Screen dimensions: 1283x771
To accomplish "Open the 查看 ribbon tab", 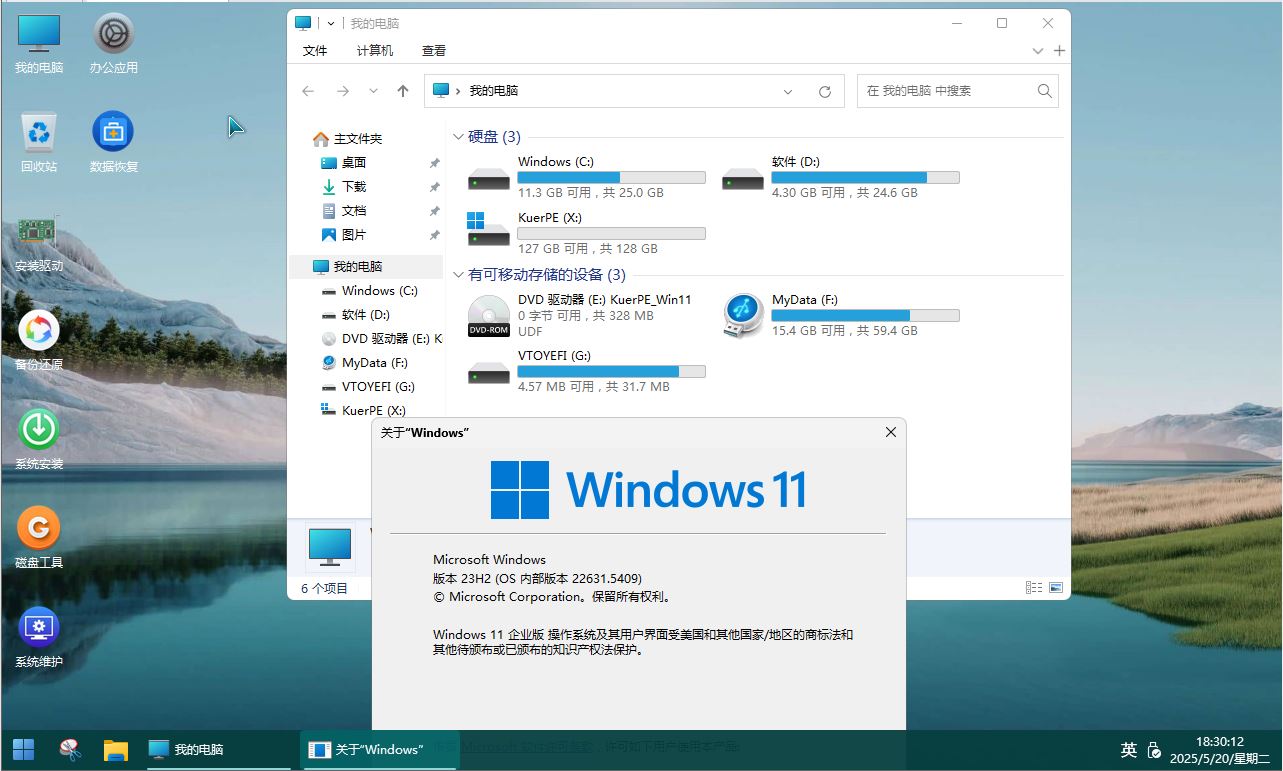I will [x=434, y=50].
